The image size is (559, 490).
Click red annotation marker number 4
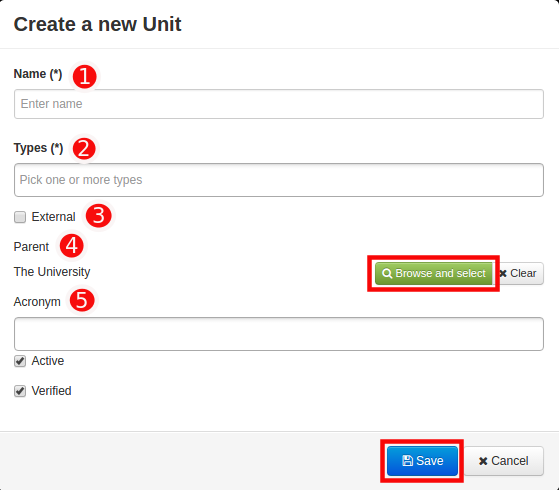click(x=72, y=246)
